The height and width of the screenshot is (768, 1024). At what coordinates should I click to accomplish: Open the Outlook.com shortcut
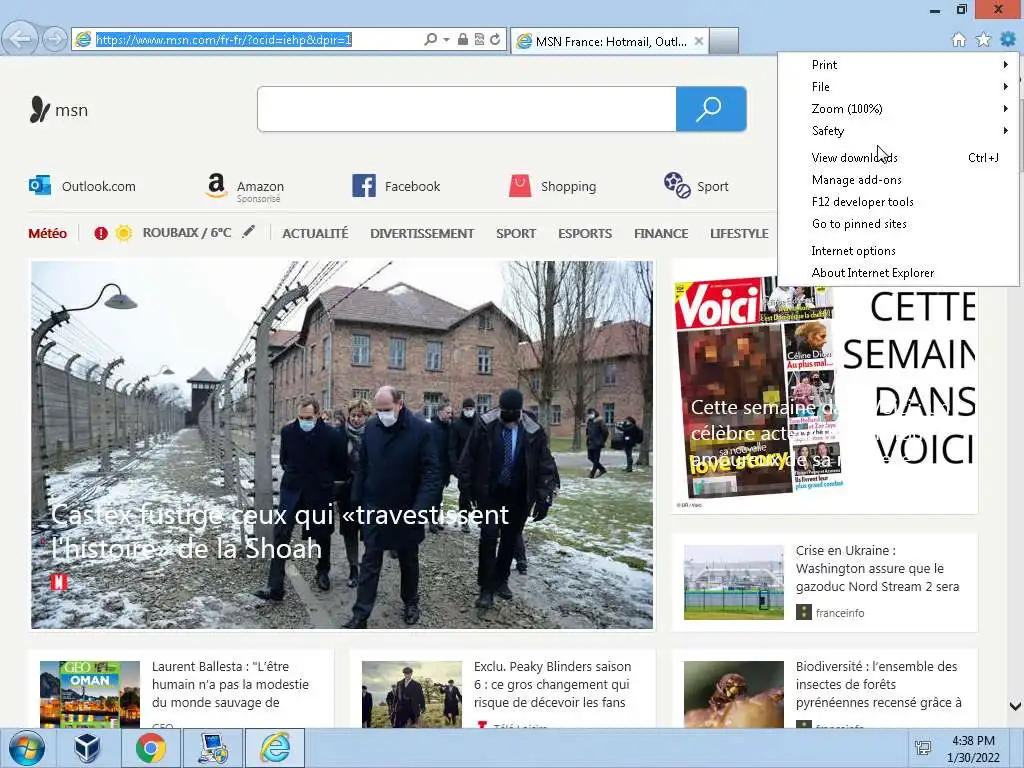click(x=82, y=186)
